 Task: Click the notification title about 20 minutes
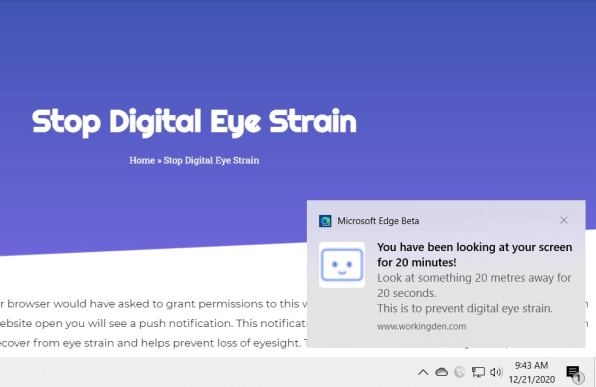click(474, 255)
